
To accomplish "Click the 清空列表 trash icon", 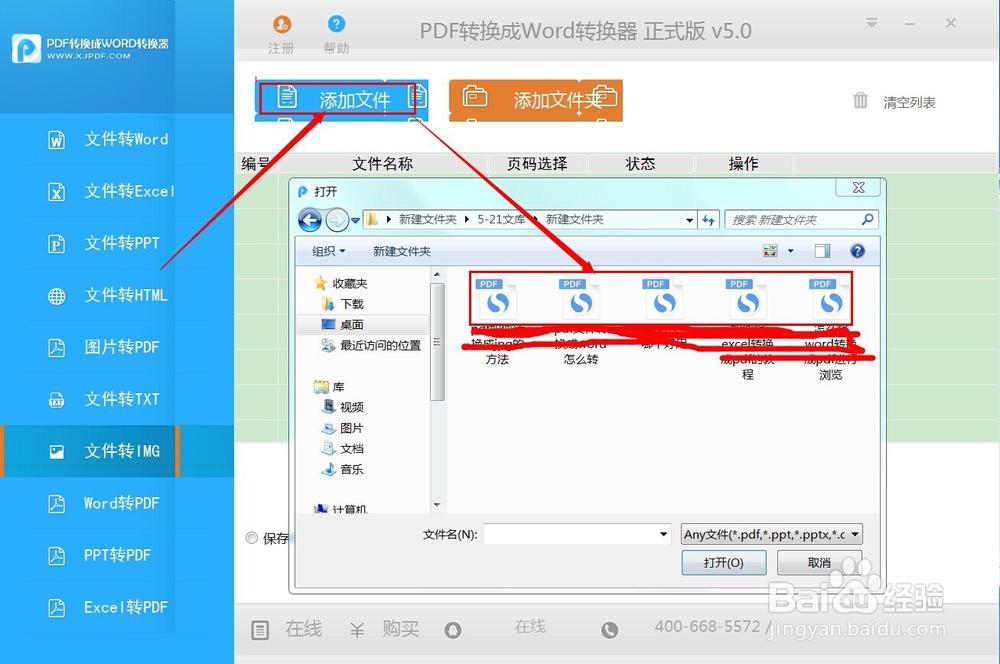I will click(x=860, y=101).
